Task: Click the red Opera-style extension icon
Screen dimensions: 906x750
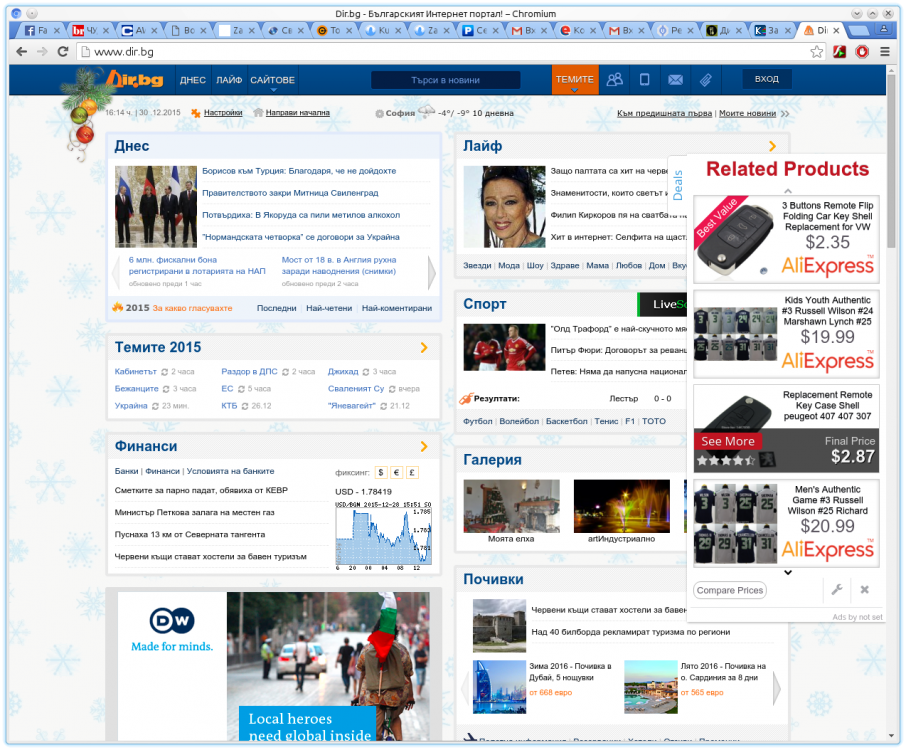Action: pyautogui.click(x=862, y=52)
